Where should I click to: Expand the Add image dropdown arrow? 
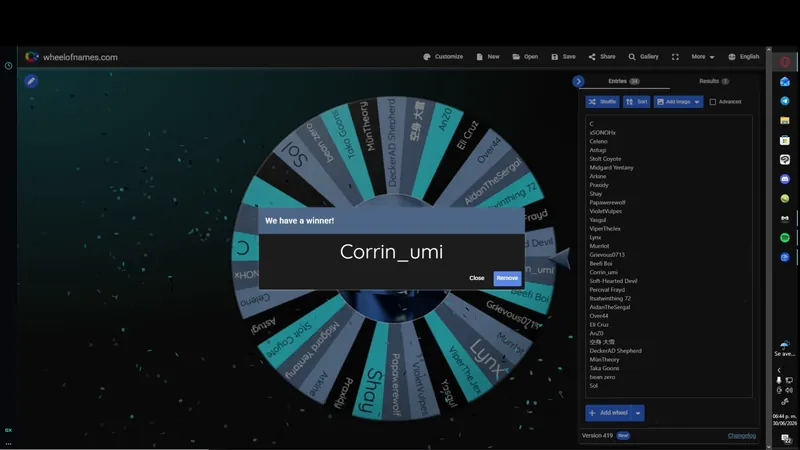point(697,102)
